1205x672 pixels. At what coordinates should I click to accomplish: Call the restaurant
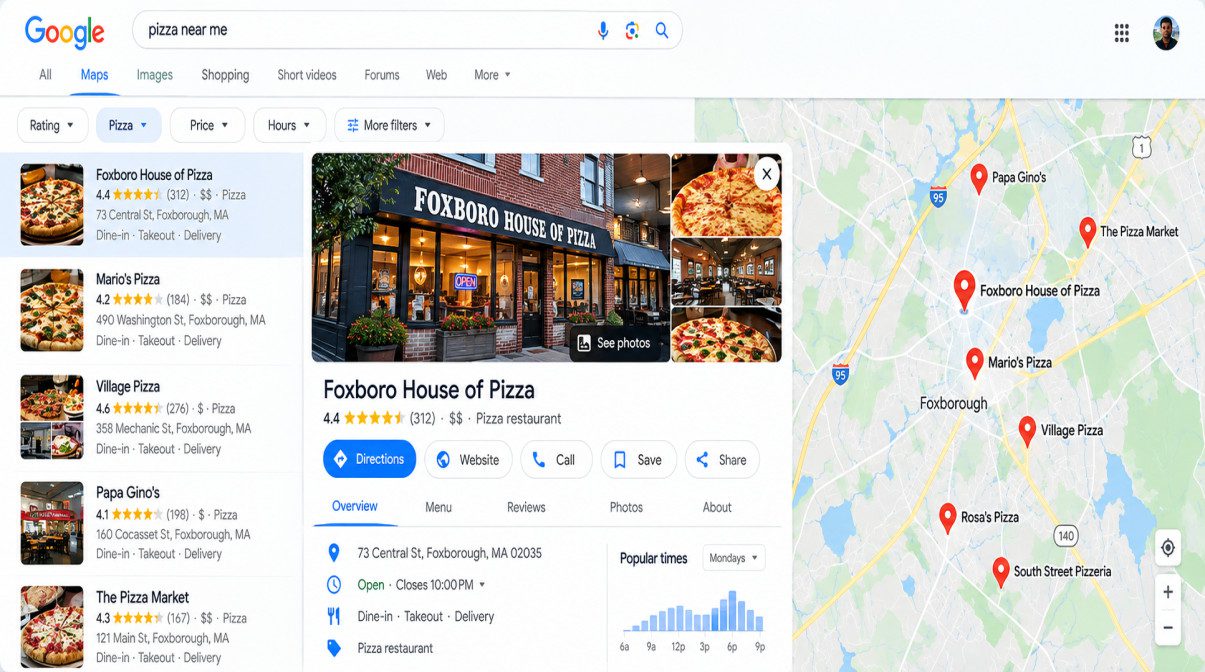(555, 460)
